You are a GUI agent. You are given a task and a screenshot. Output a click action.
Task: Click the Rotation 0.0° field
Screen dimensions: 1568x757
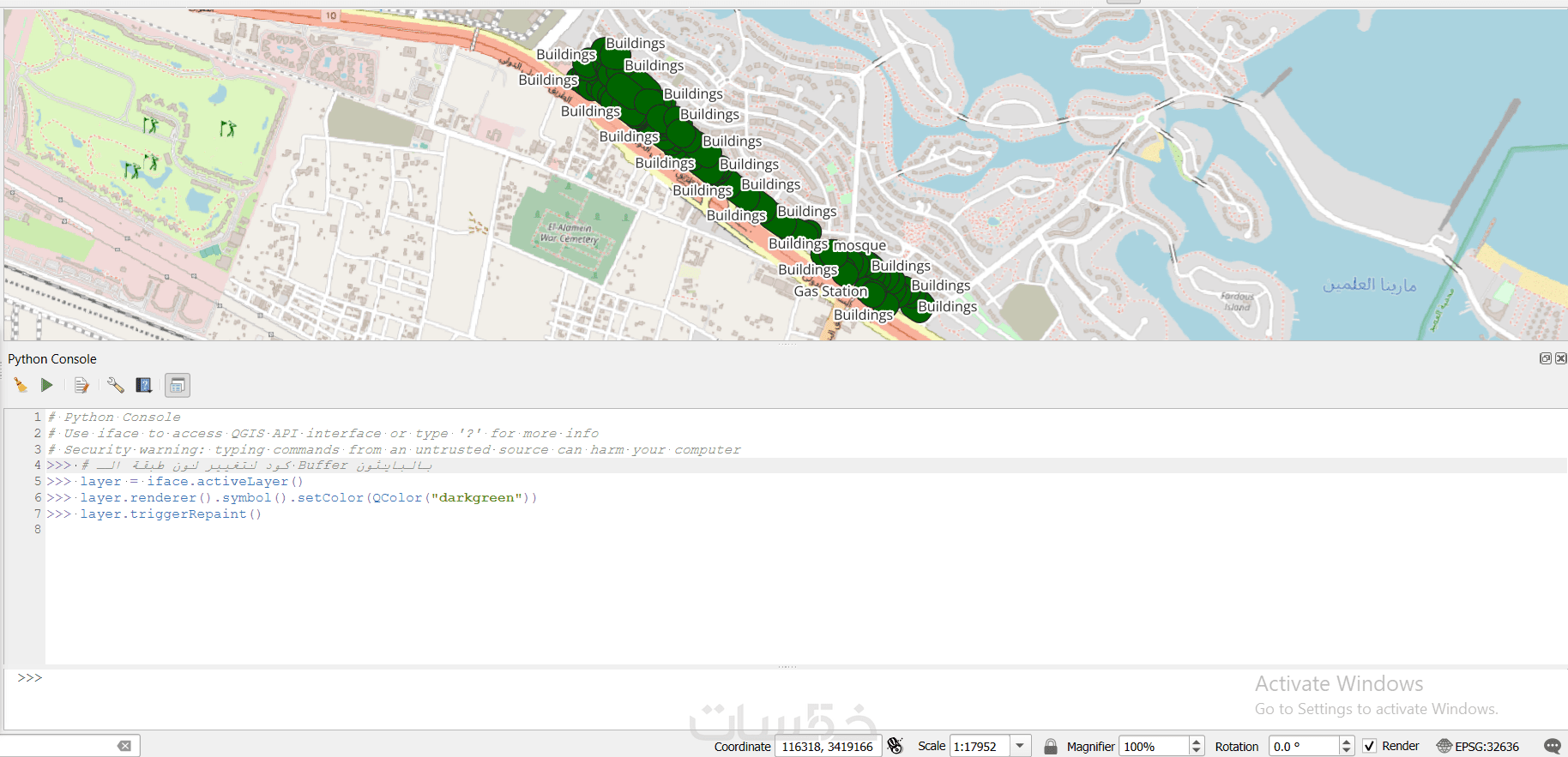click(x=1304, y=747)
